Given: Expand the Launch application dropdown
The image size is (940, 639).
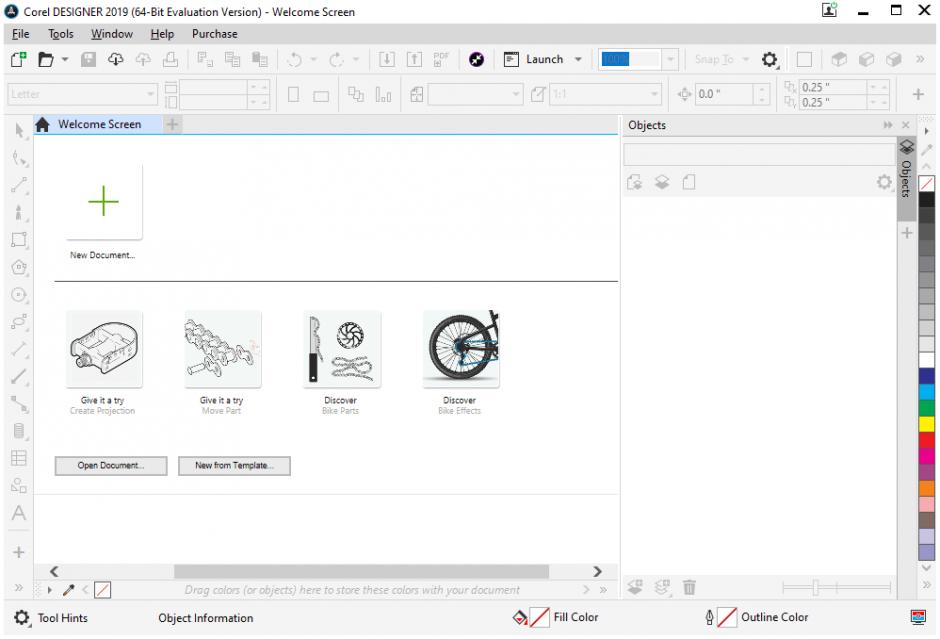Looking at the screenshot, I should pos(578,60).
